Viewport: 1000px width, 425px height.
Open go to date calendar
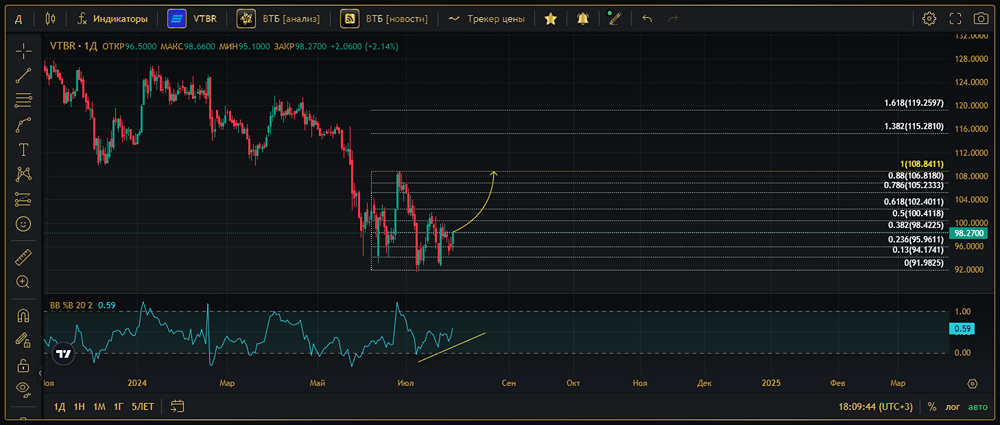tap(177, 406)
